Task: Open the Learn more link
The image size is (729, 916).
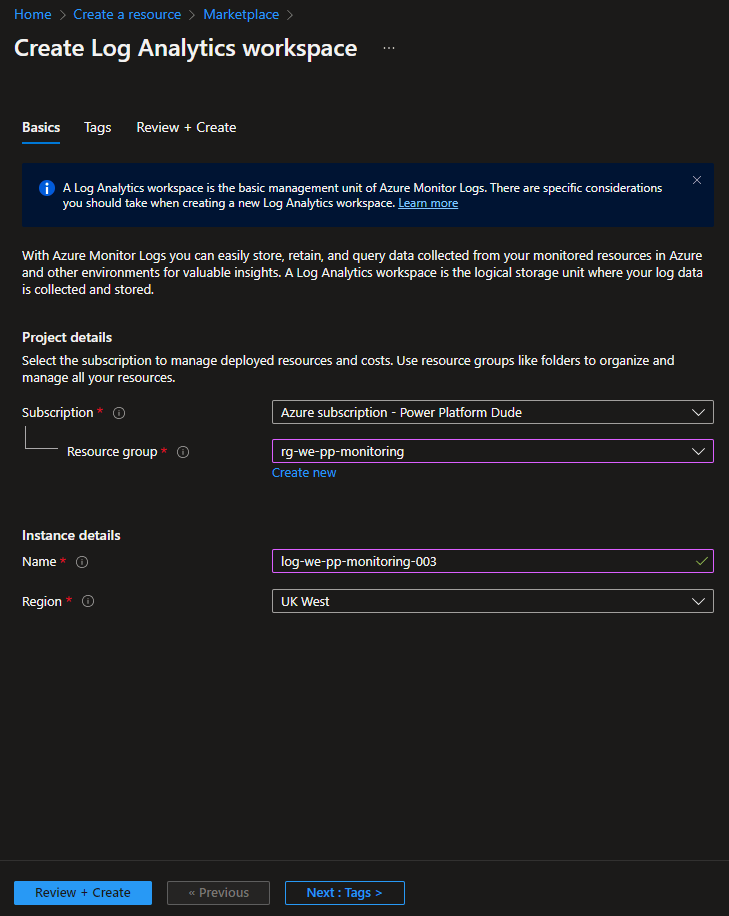Action: click(428, 203)
